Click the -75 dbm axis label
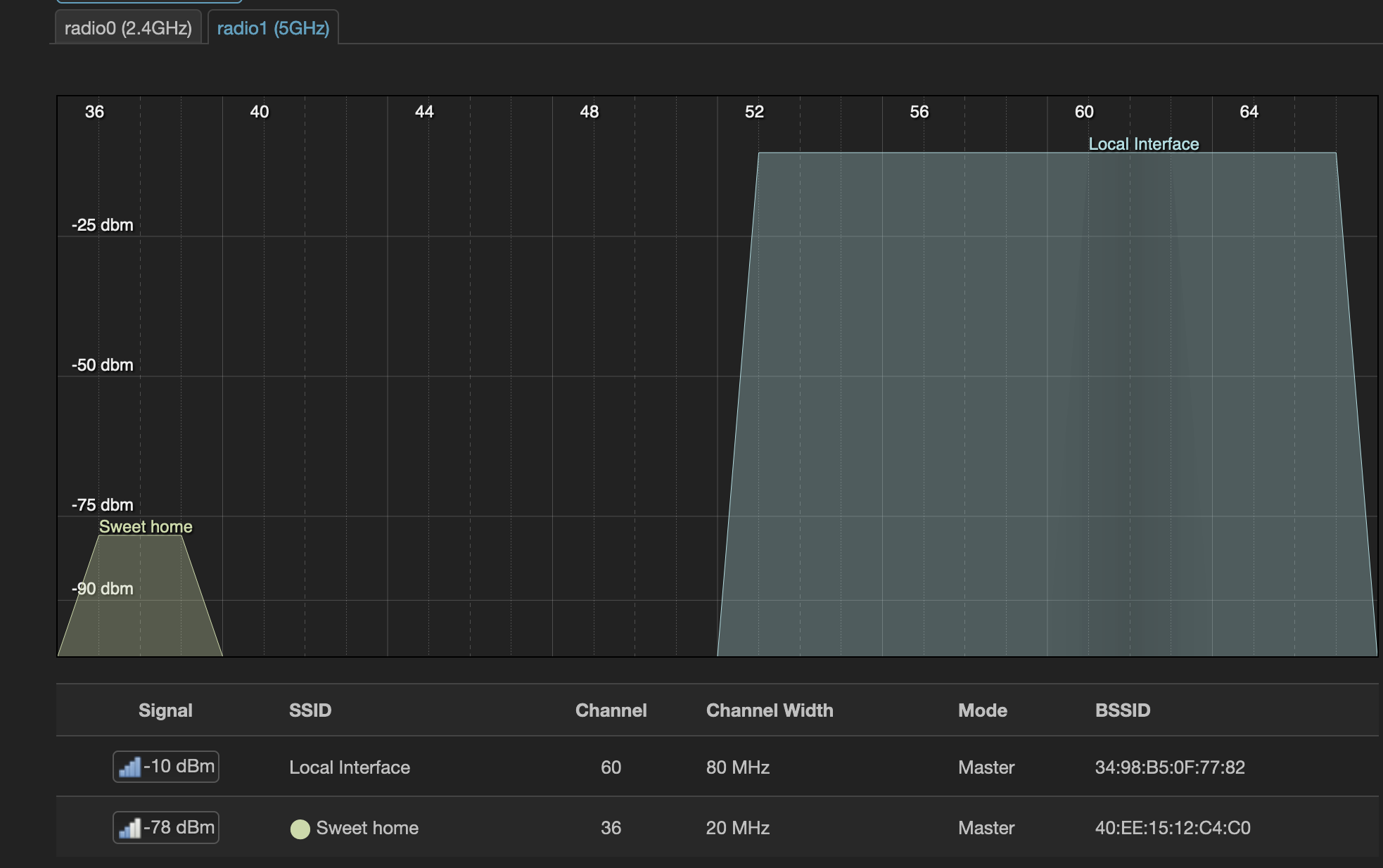 point(103,505)
